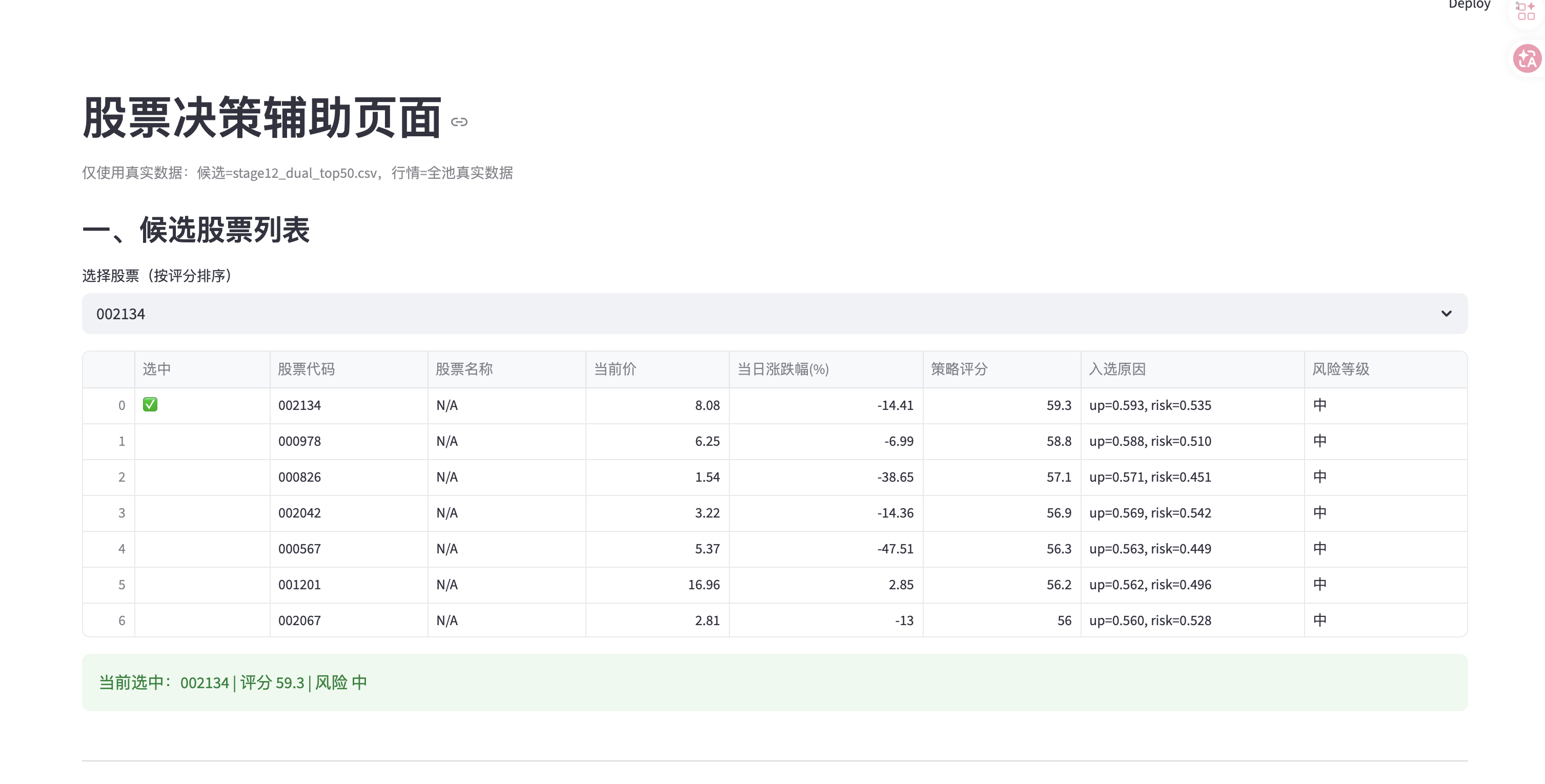
Task: Click the 股票名称 column header
Action: coord(463,369)
